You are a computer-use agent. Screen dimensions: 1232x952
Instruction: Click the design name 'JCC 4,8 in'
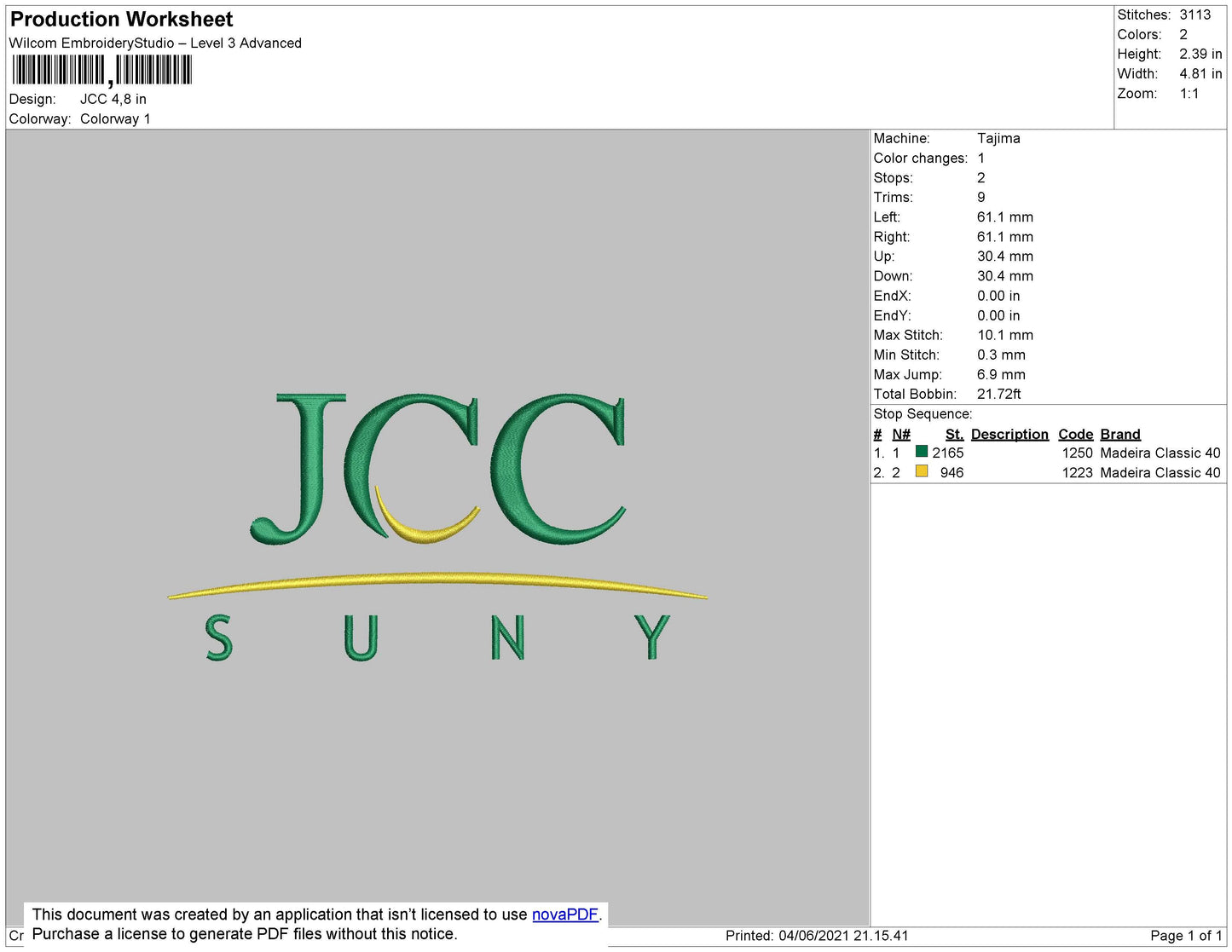tap(113, 99)
